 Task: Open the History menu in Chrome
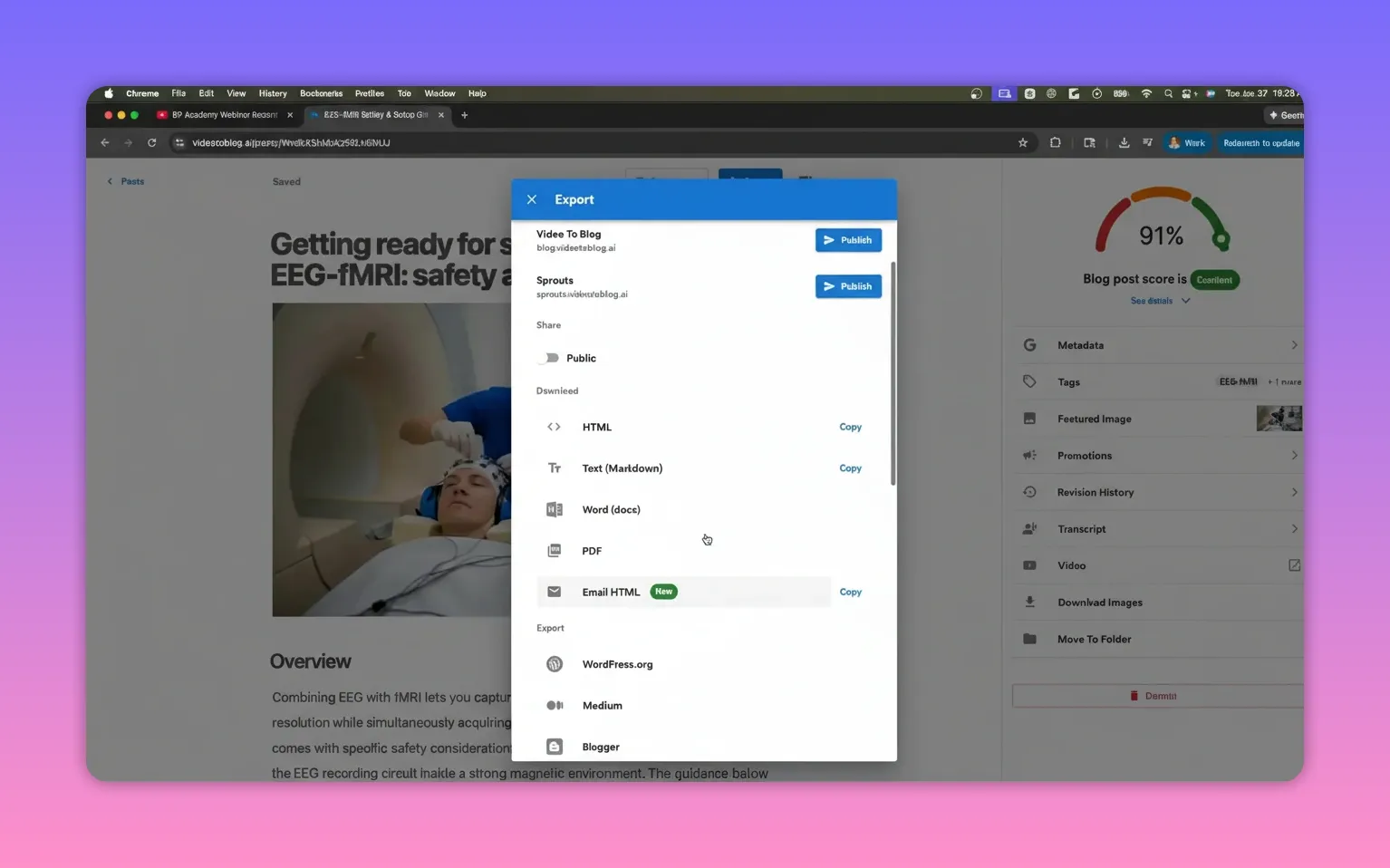click(x=272, y=93)
